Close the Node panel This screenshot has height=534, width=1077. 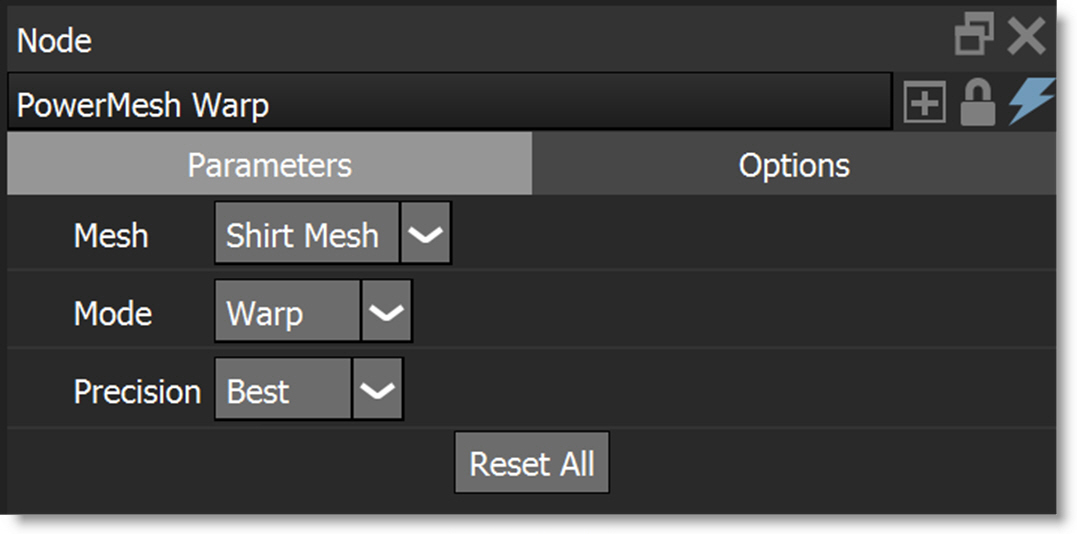coord(1026,37)
